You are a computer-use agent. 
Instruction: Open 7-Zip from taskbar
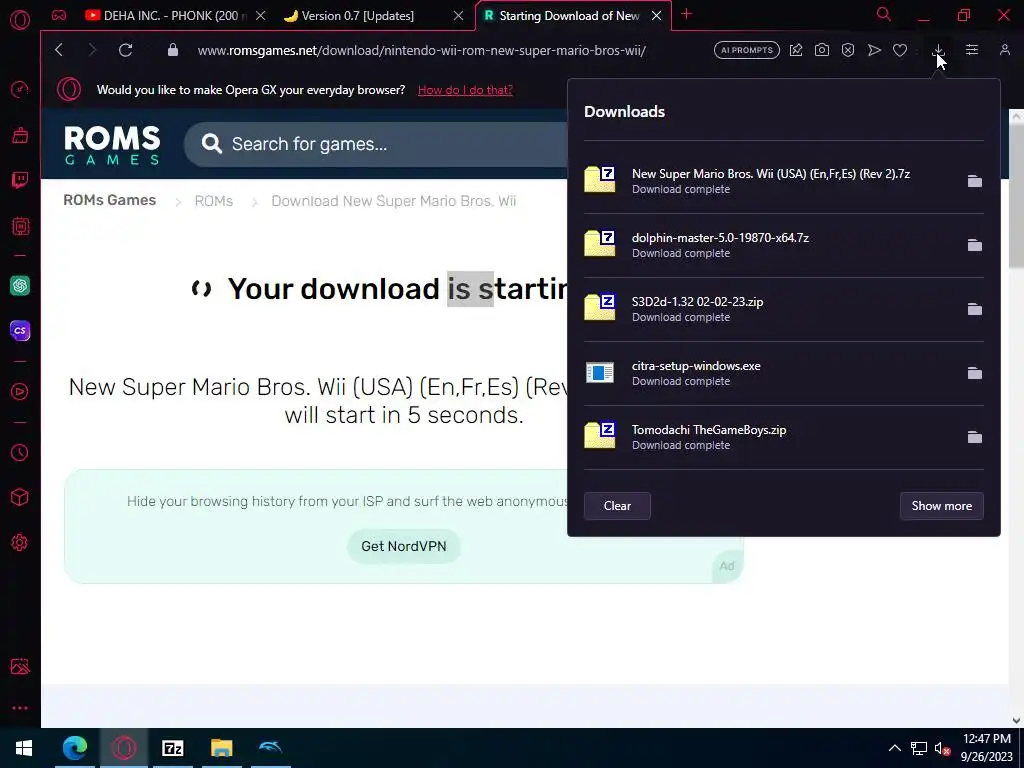tap(172, 748)
